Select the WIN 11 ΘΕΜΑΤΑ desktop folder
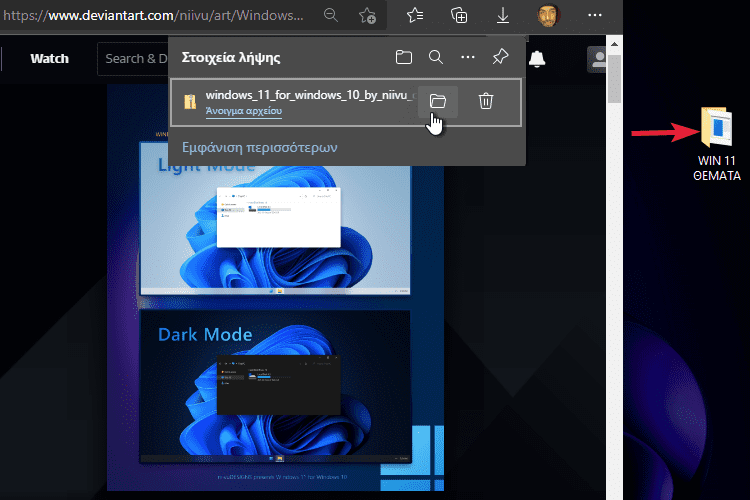The width and height of the screenshot is (750, 500). click(717, 144)
